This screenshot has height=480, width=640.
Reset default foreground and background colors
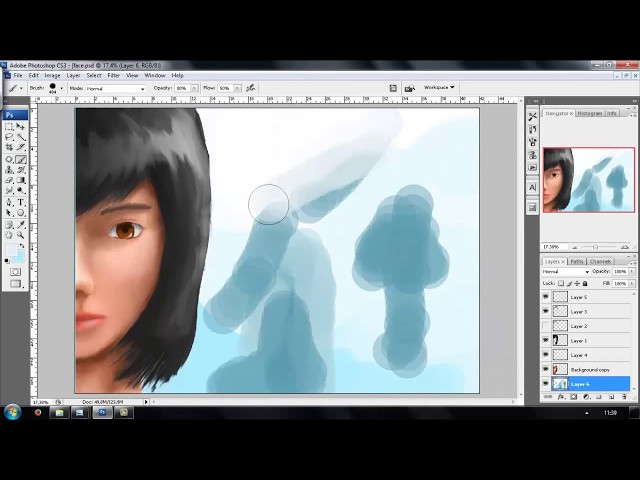7,261
